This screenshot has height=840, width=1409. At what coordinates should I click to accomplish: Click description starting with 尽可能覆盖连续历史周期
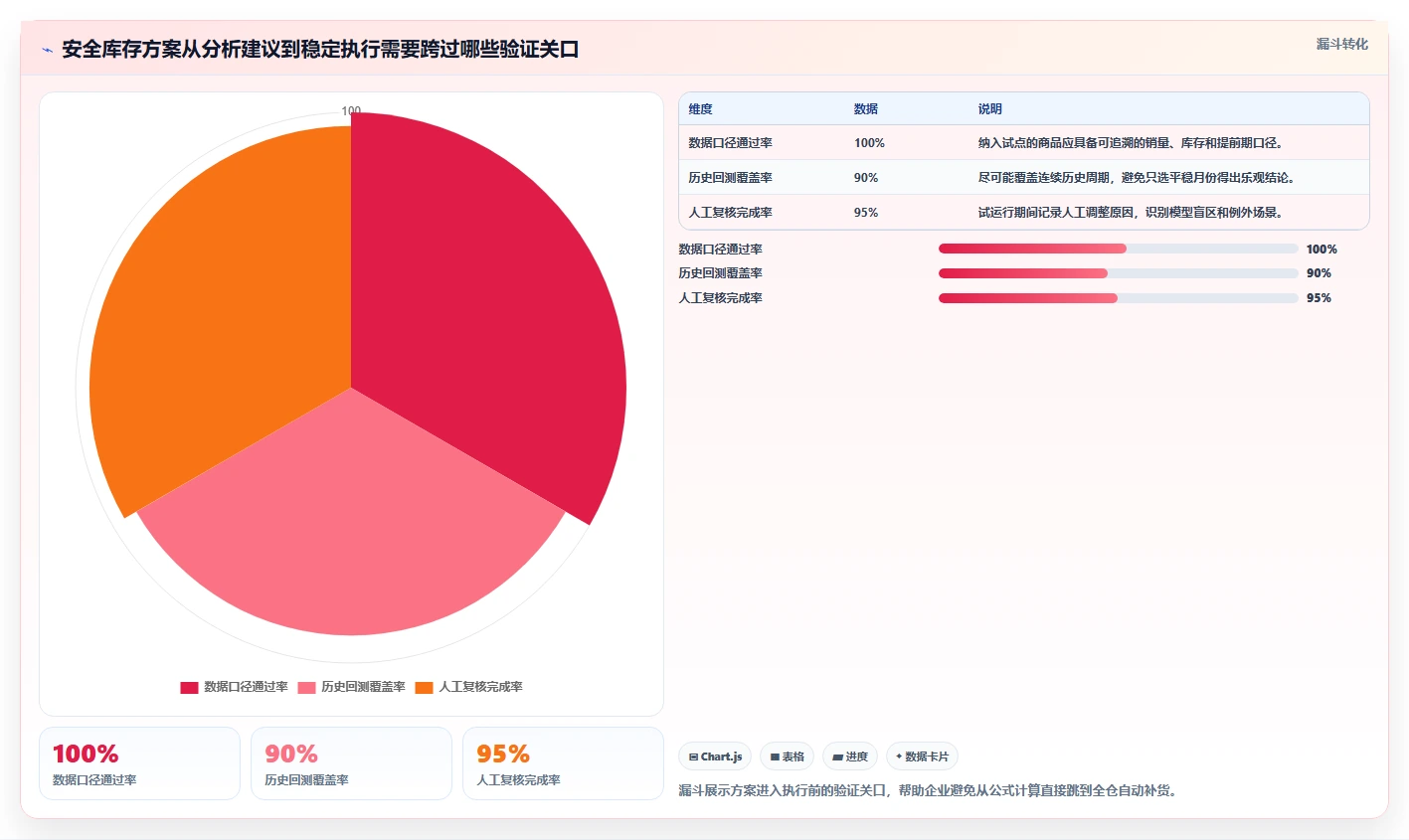[x=1139, y=178]
